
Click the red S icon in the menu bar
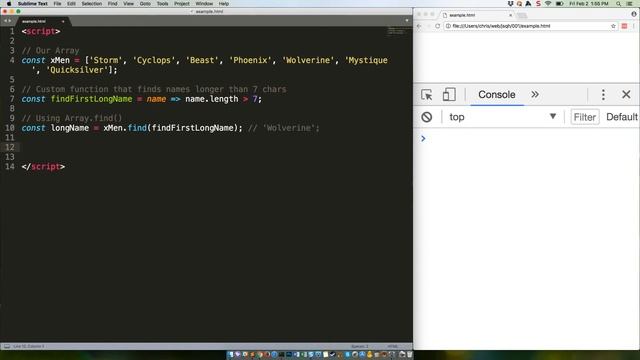(538, 4)
